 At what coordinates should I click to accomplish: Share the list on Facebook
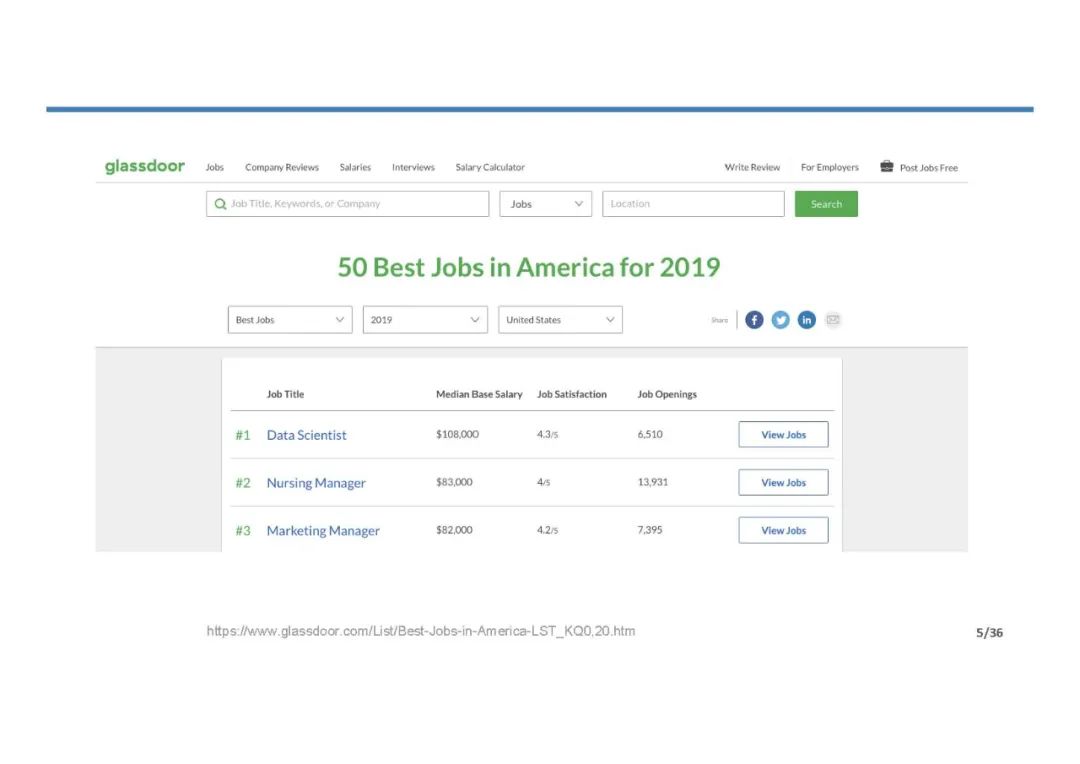coord(754,320)
